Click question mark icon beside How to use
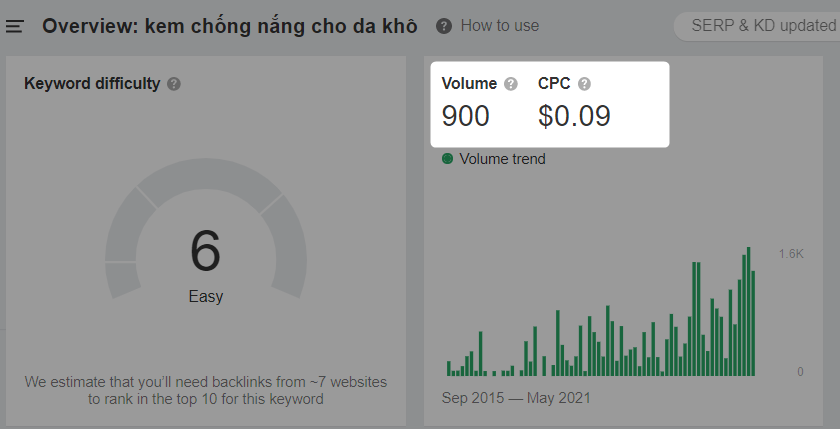This screenshot has height=429, width=840. 444,26
